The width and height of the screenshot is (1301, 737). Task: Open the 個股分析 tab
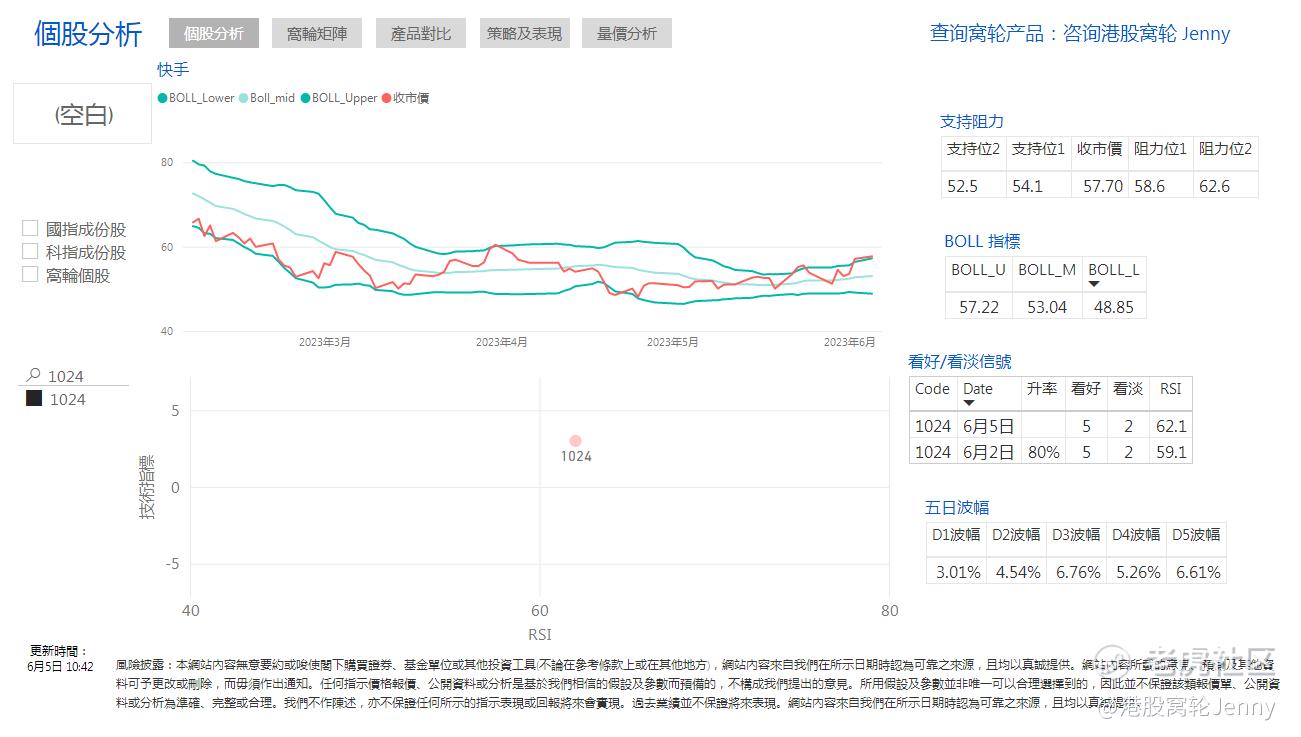click(x=213, y=33)
